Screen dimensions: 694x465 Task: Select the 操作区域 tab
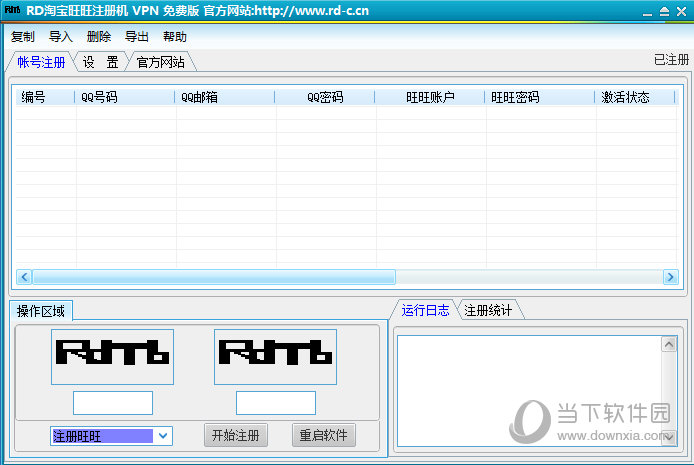41,311
